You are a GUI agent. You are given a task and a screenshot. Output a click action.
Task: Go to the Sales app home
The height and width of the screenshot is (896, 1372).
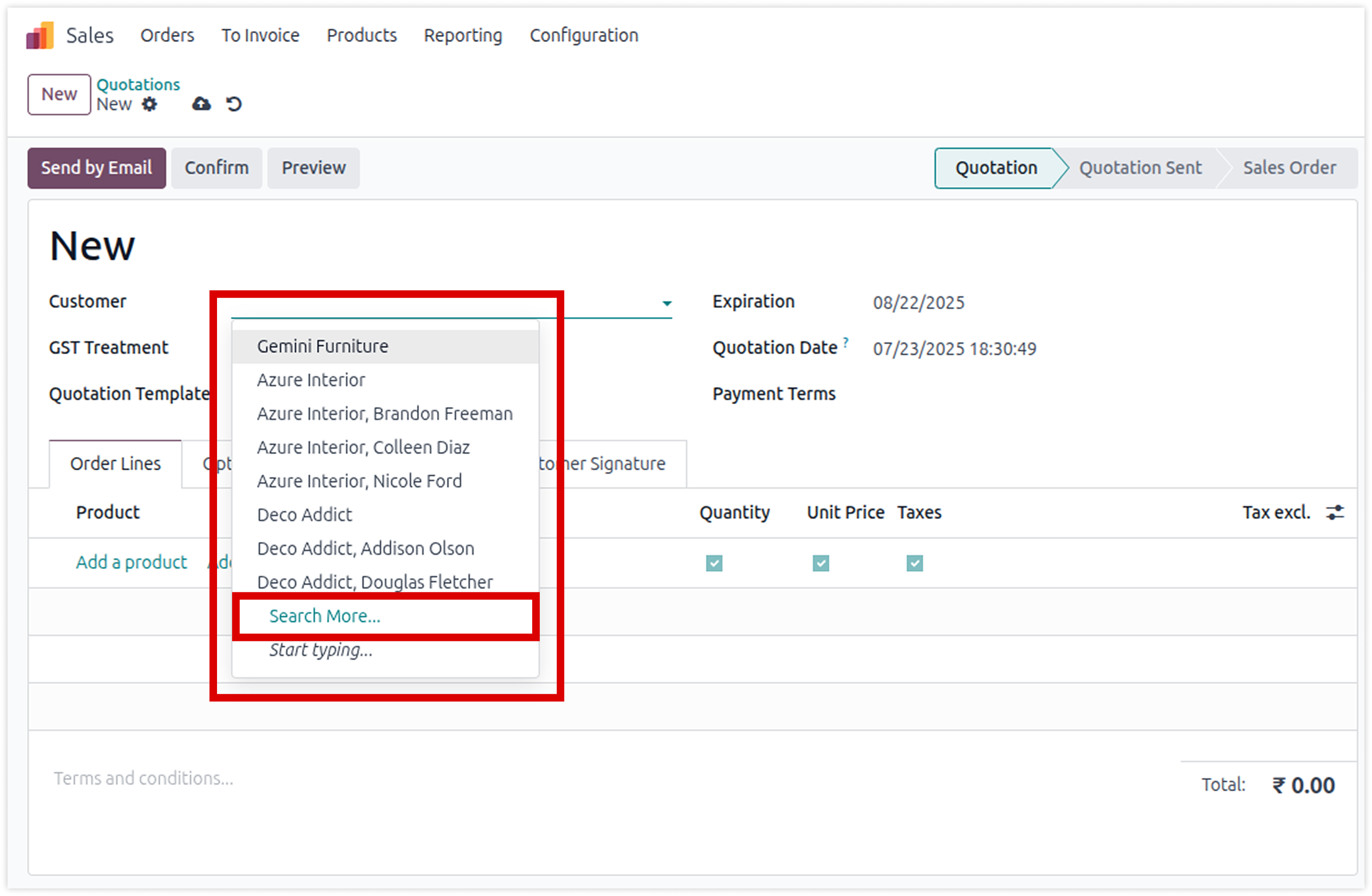tap(90, 36)
